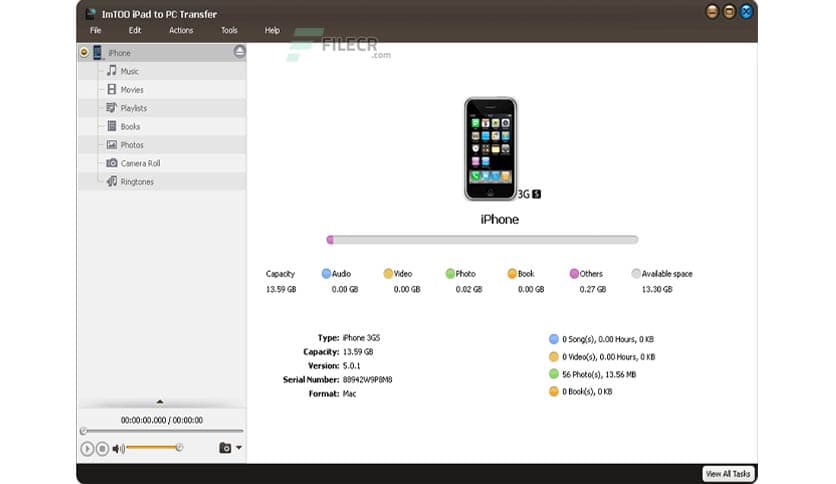Screen dimensions: 836x484
Task: Adjust the orange volume slider
Action: pyautogui.click(x=154, y=448)
